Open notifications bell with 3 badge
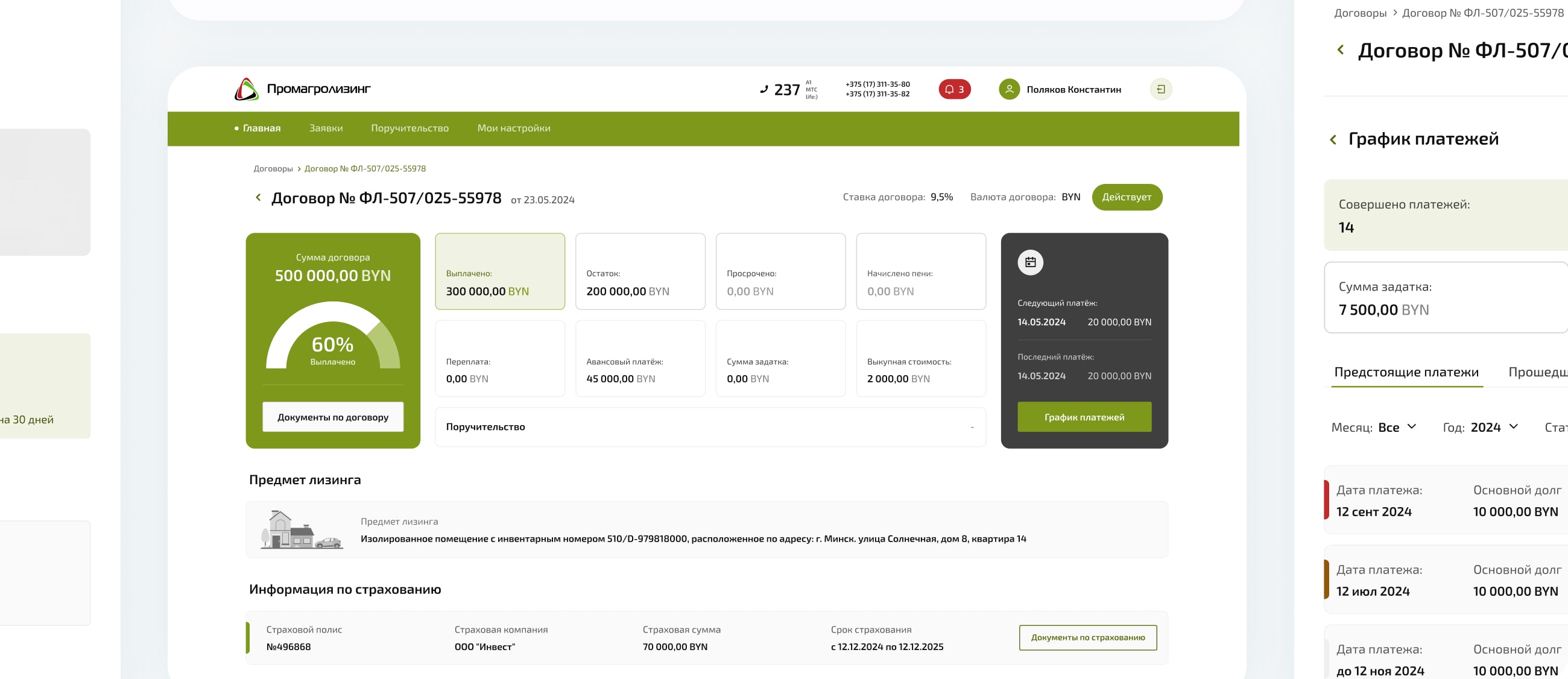The image size is (1568, 679). tap(954, 89)
